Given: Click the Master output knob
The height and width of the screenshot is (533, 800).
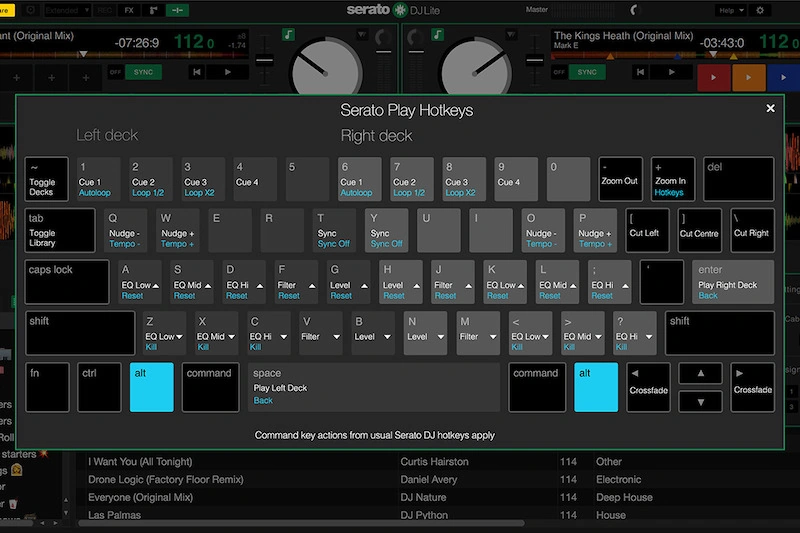Looking at the screenshot, I should pos(634,10).
